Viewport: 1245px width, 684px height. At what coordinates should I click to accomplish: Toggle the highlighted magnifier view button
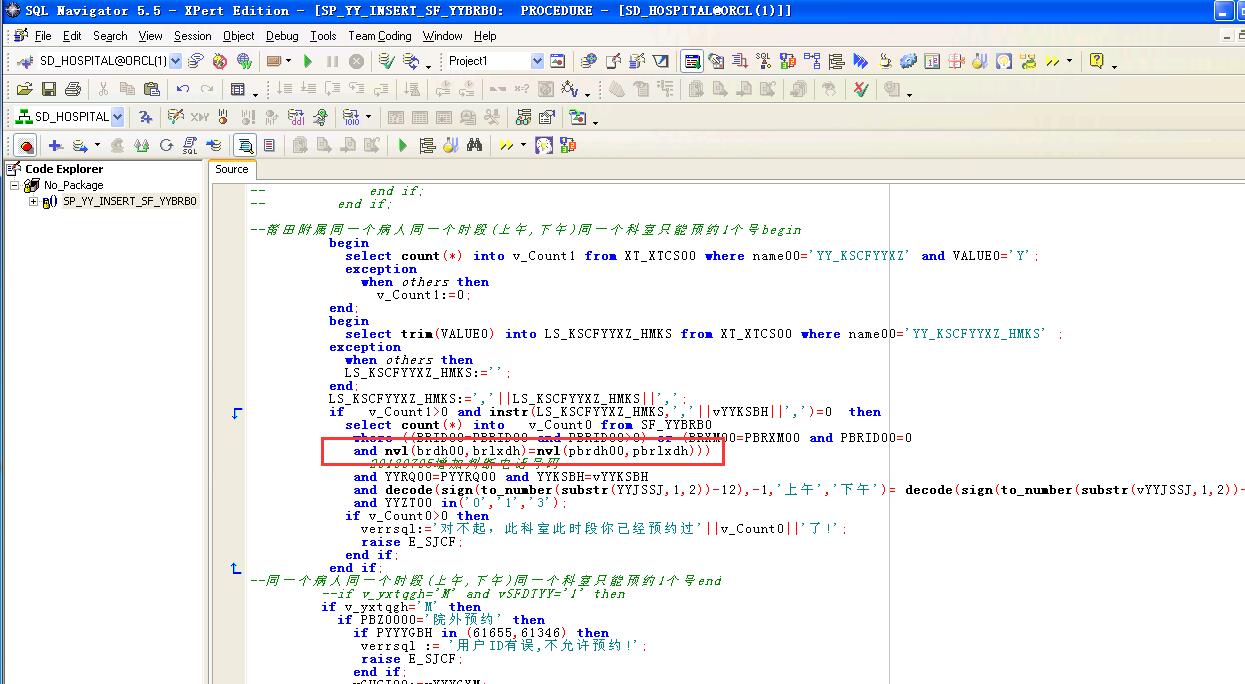[245, 146]
